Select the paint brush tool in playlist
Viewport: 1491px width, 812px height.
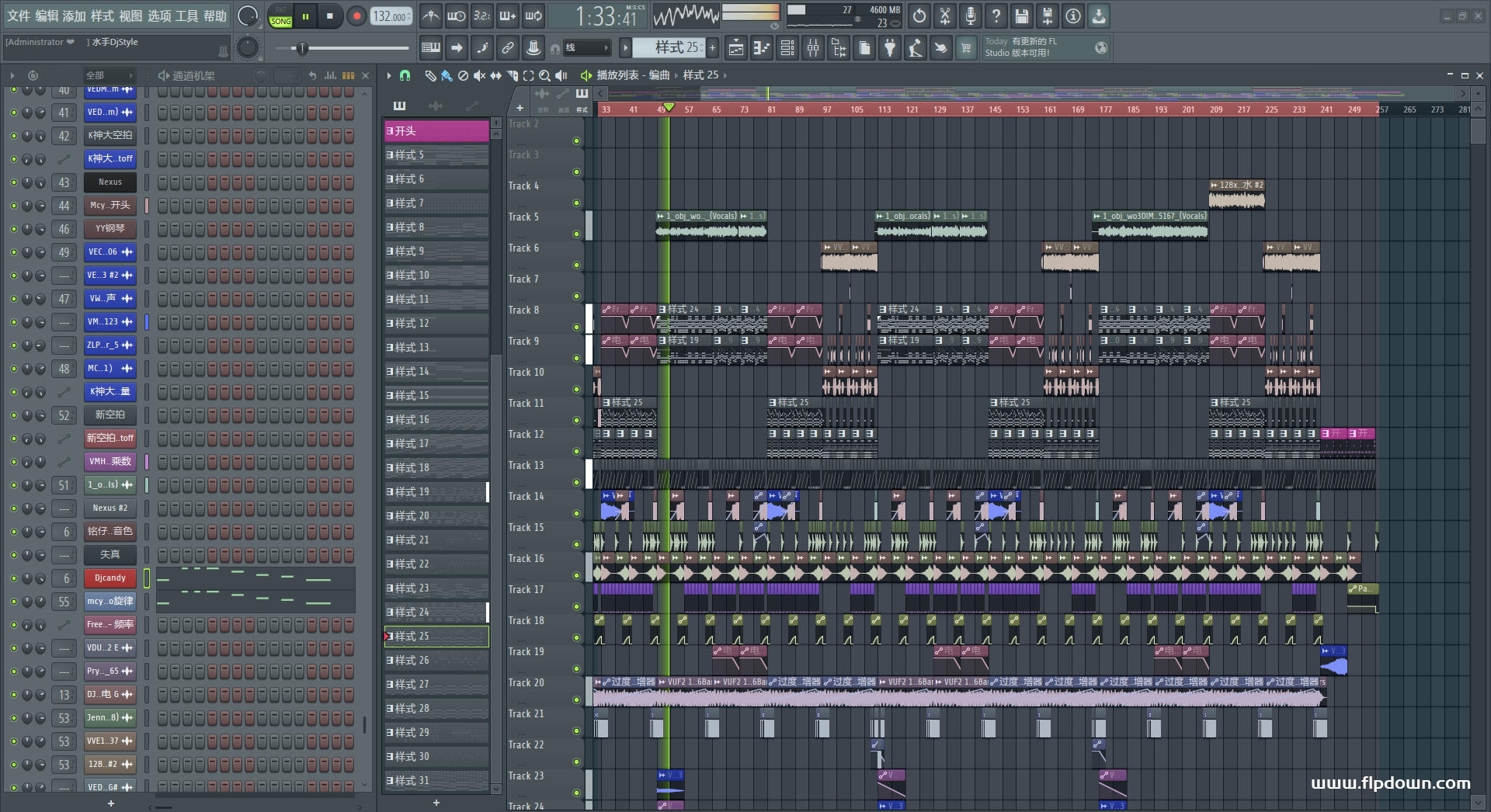coord(447,75)
